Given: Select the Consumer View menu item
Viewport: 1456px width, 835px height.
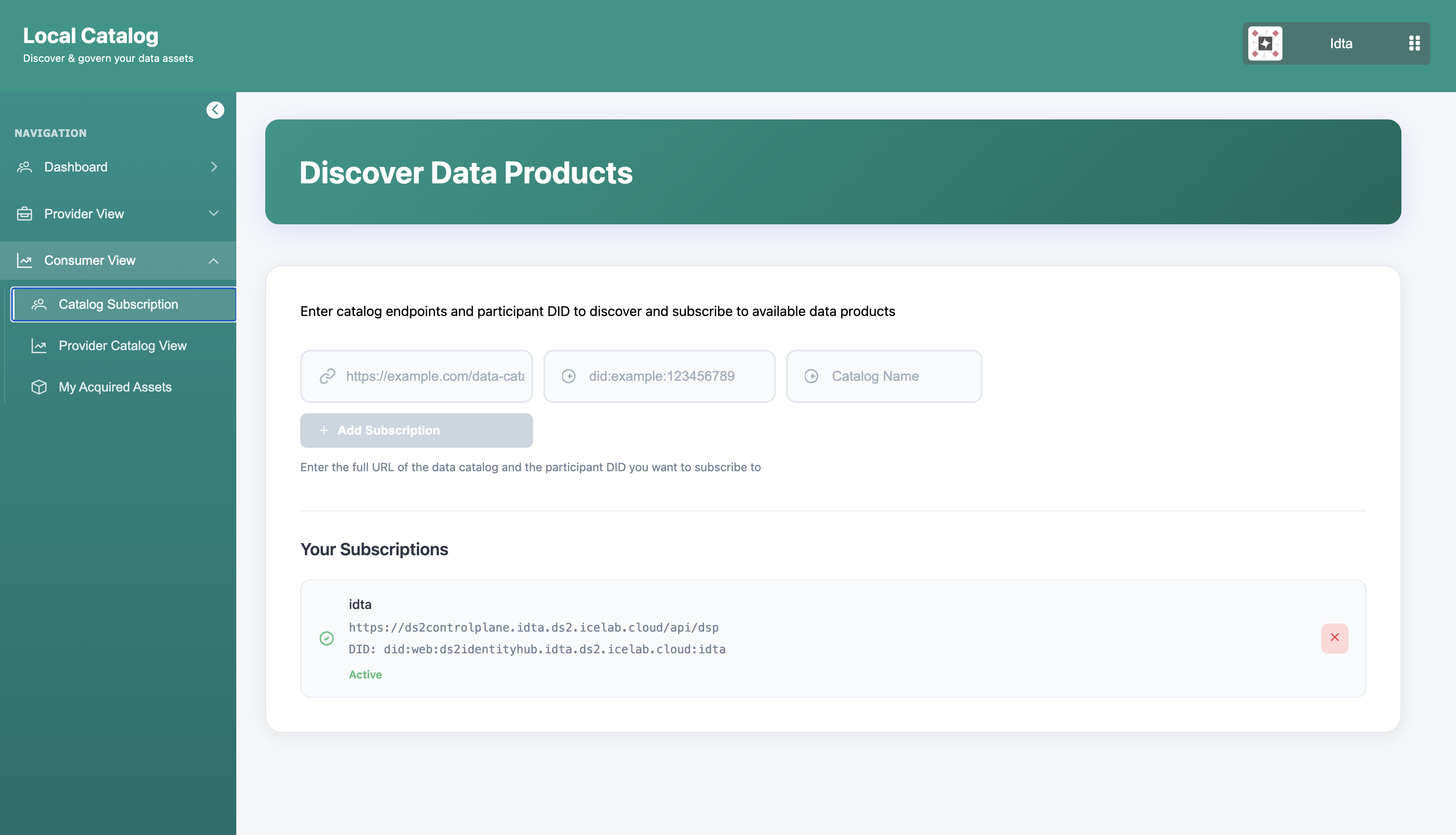Looking at the screenshot, I should point(118,261).
